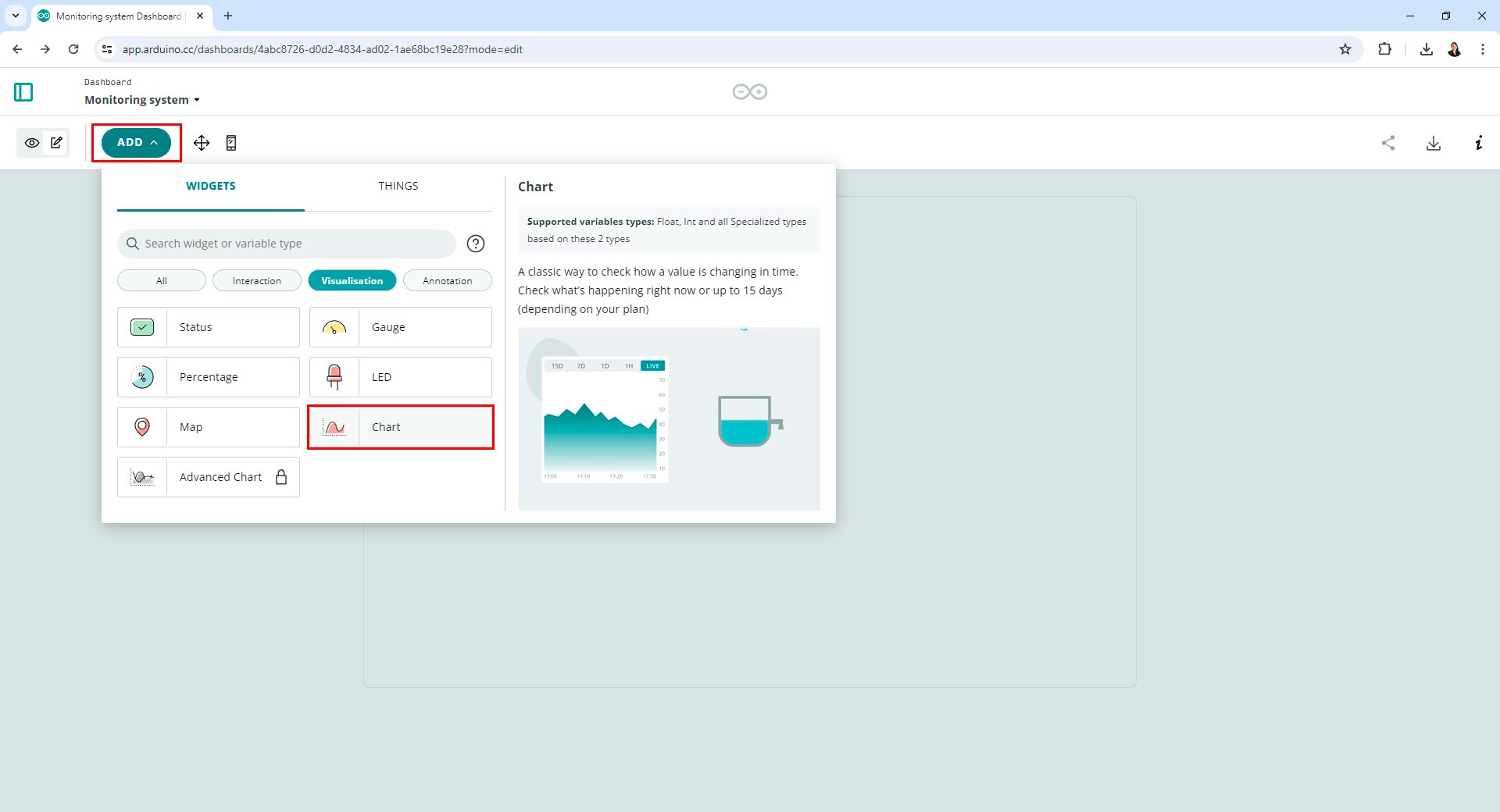Image resolution: width=1500 pixels, height=812 pixels.
Task: Select the WIDGETS tab
Action: click(x=211, y=187)
